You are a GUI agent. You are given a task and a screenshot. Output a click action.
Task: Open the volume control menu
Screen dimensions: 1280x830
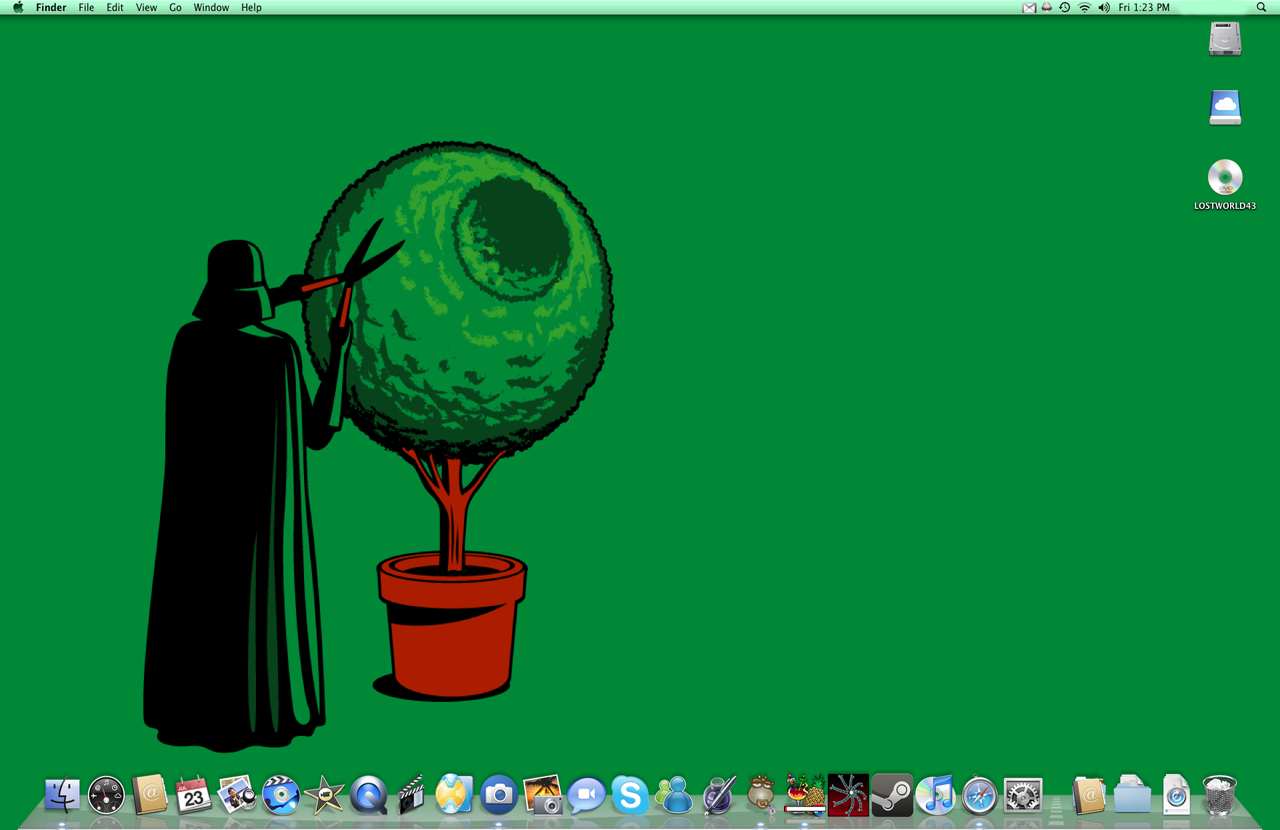tap(1104, 7)
